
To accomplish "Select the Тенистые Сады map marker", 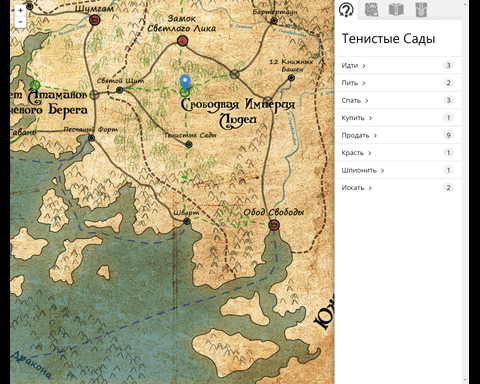I will coord(189,144).
